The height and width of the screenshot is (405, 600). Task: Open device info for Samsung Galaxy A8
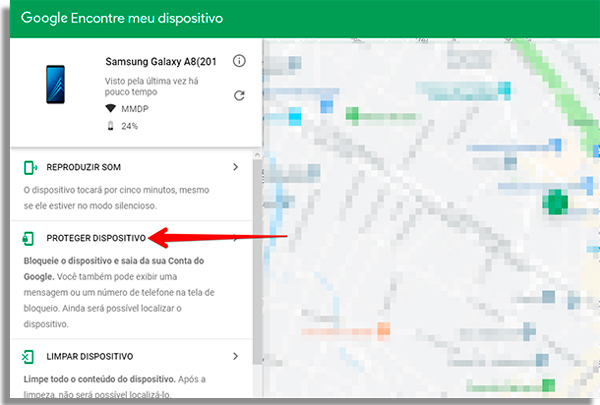coord(239,61)
